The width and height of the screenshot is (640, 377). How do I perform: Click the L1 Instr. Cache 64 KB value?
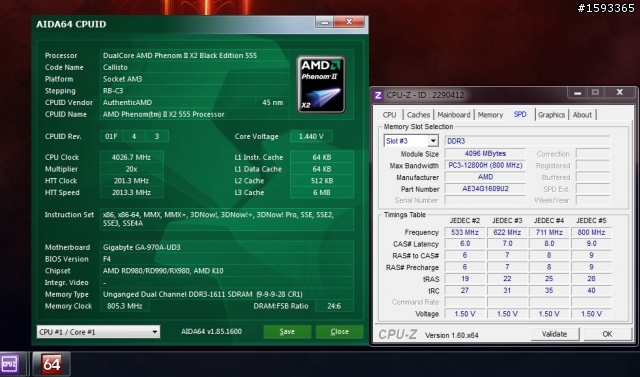coord(322,157)
